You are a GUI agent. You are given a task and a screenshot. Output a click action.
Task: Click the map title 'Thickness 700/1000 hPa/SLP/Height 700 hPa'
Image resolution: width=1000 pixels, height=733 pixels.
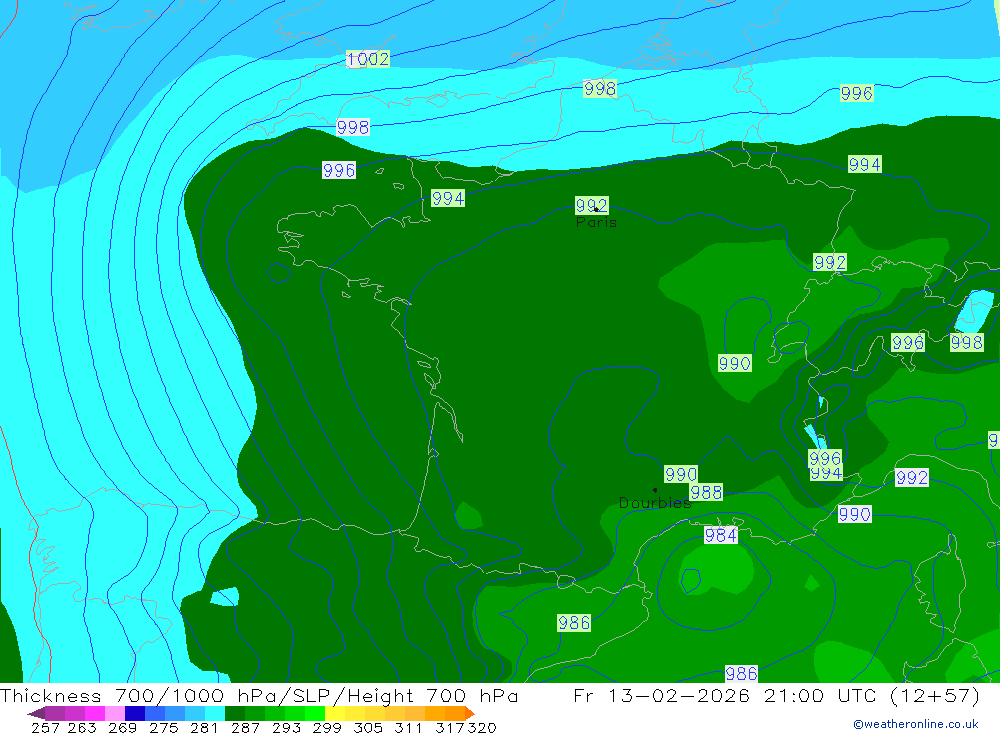[259, 695]
